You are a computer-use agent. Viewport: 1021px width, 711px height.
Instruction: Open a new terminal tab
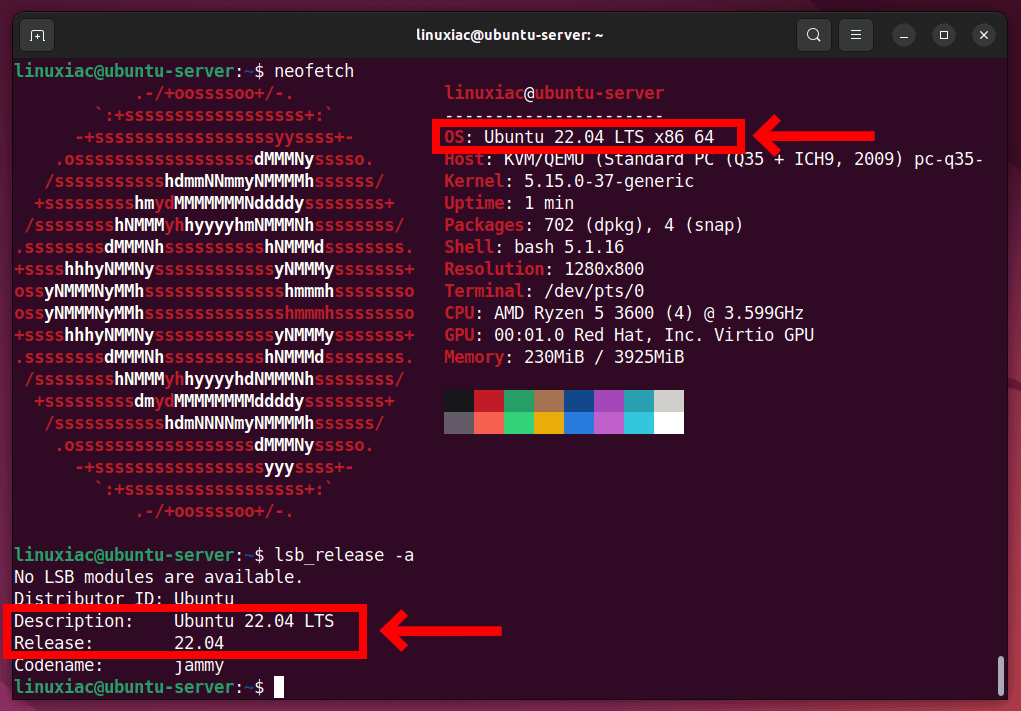coord(37,34)
